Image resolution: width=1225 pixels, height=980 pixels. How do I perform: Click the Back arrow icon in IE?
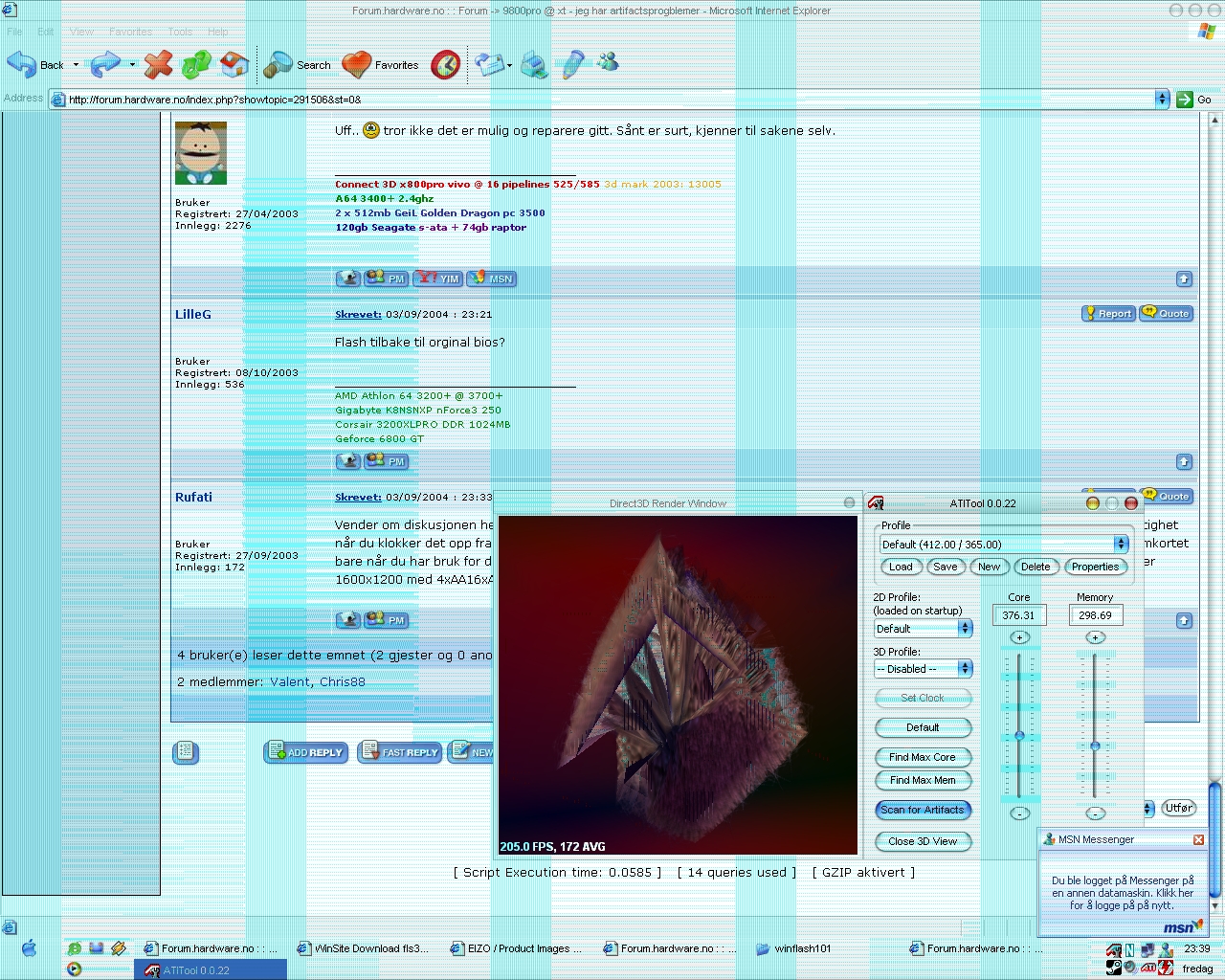click(x=22, y=64)
